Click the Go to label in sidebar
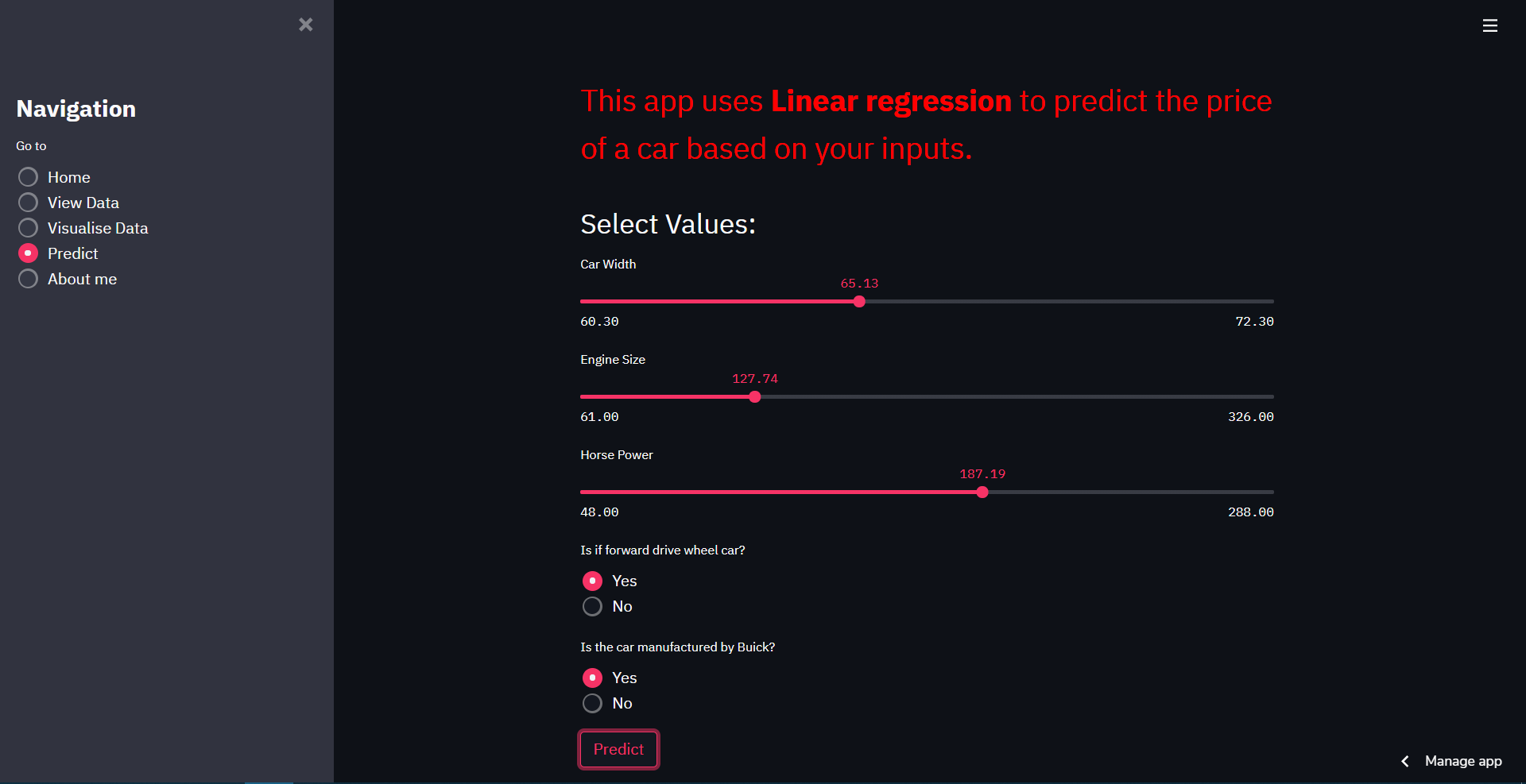The height and width of the screenshot is (784, 1526). pyautogui.click(x=31, y=145)
